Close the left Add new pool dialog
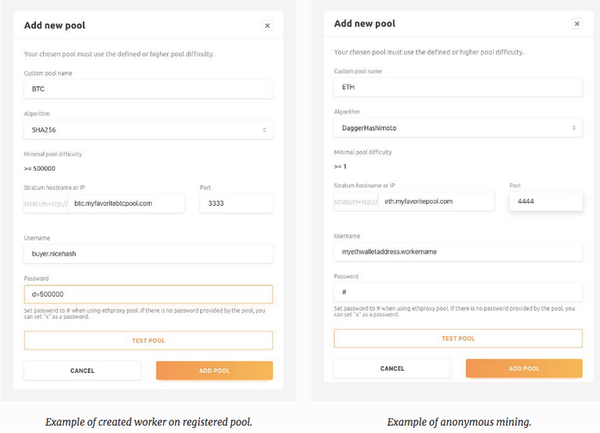 click(x=267, y=26)
